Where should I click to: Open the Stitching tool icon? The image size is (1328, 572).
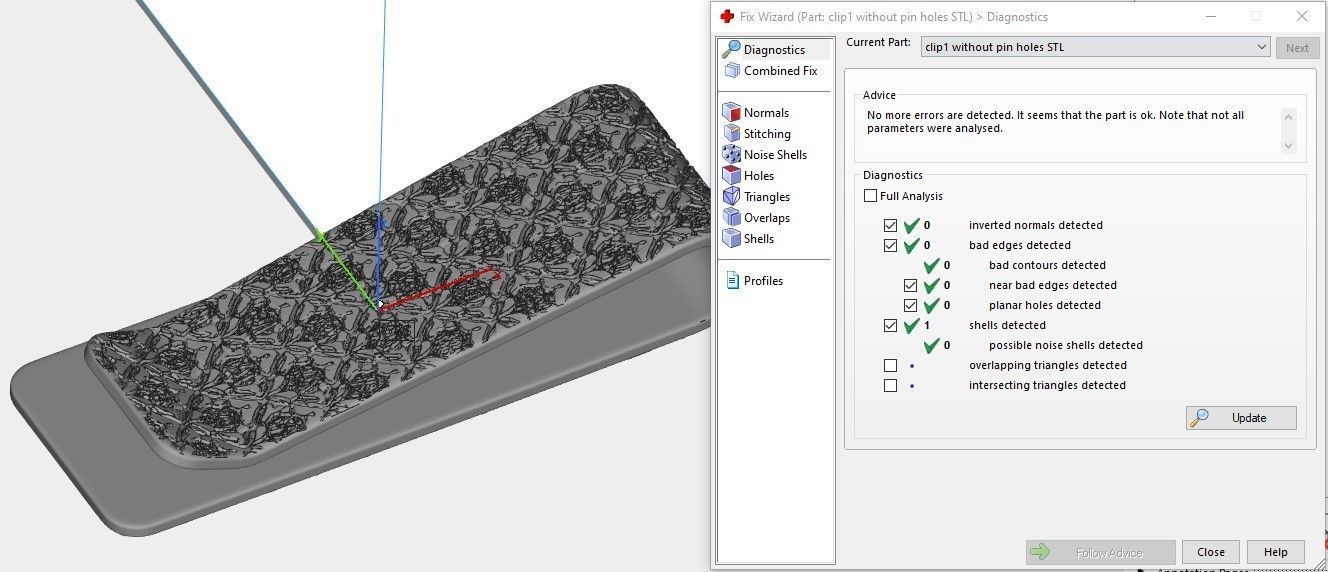coord(731,133)
